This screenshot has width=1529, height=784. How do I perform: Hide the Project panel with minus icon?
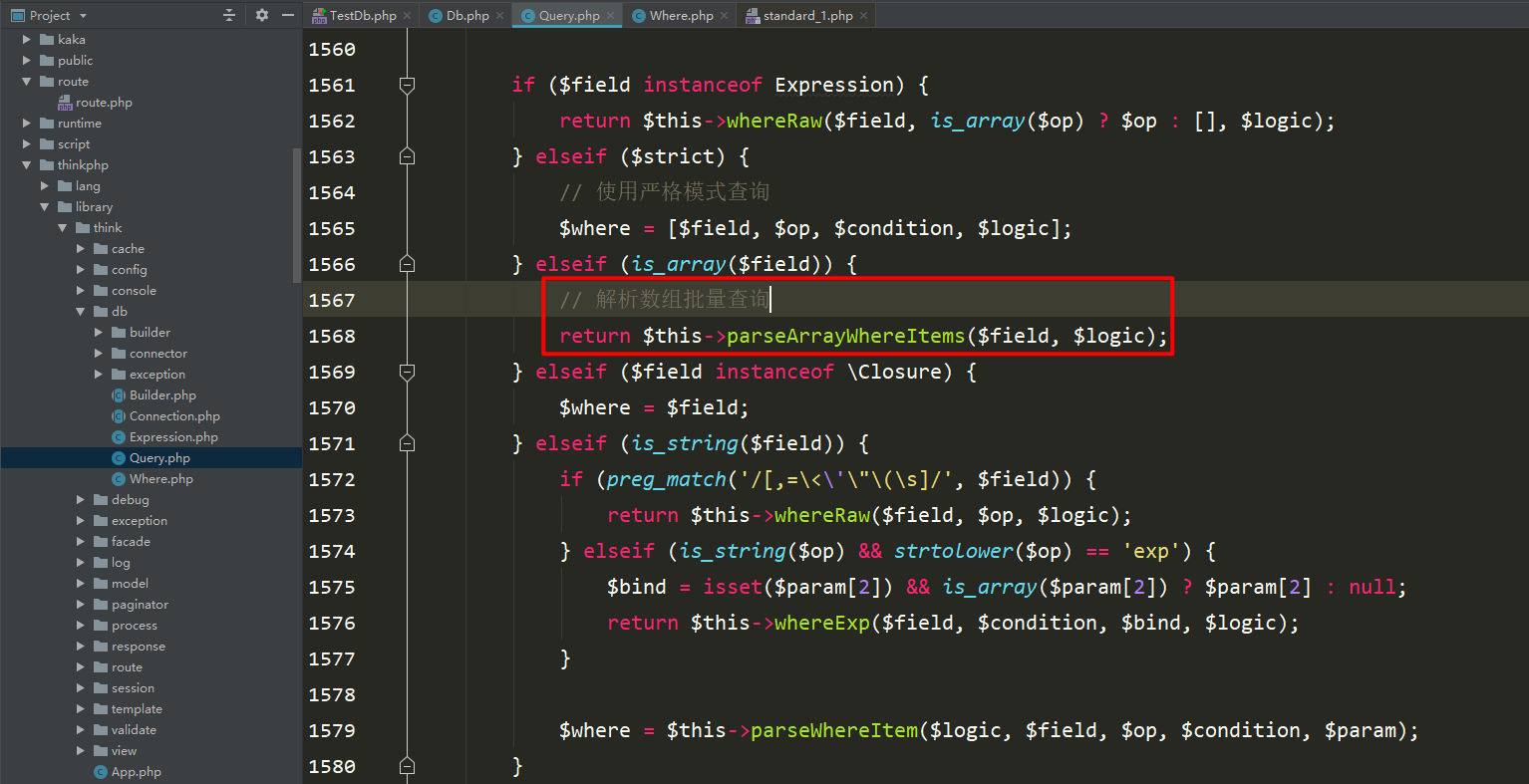[x=288, y=15]
